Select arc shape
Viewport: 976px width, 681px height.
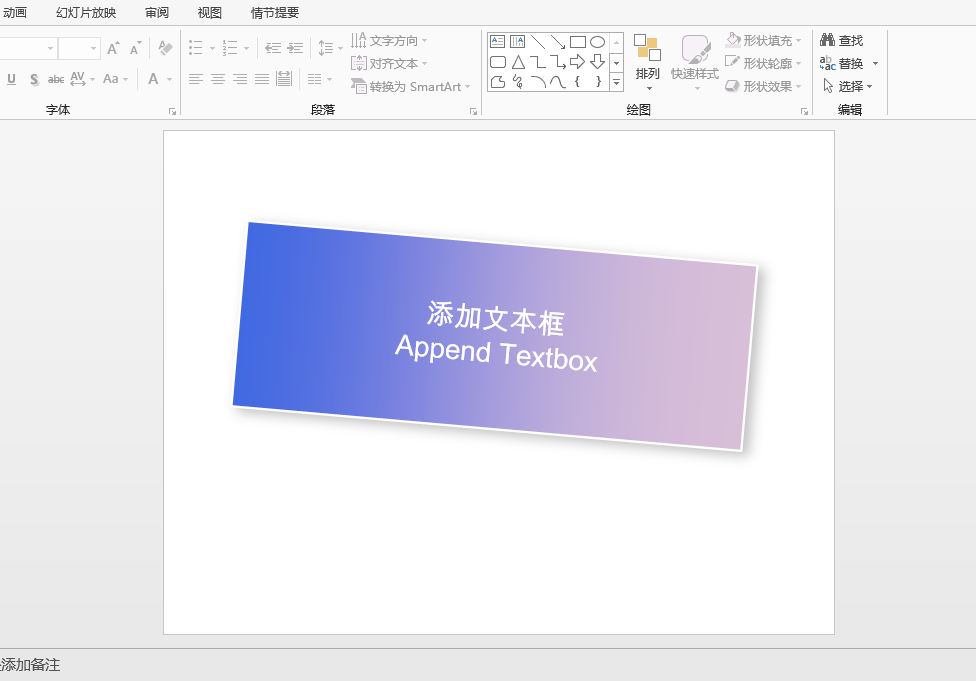coord(538,82)
